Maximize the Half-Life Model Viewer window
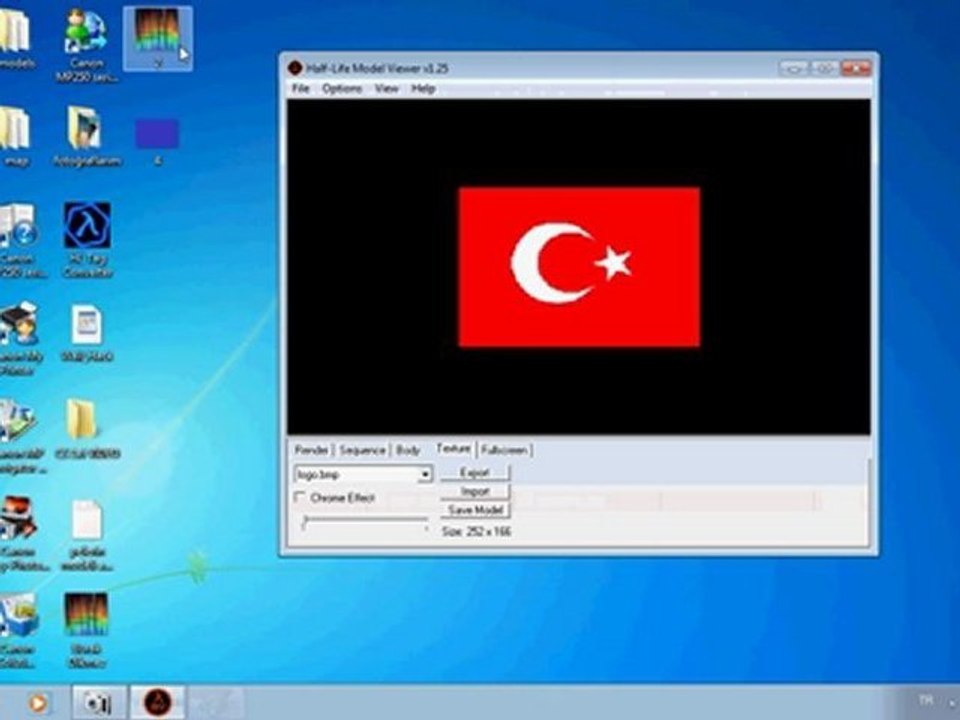 pyautogui.click(x=824, y=68)
